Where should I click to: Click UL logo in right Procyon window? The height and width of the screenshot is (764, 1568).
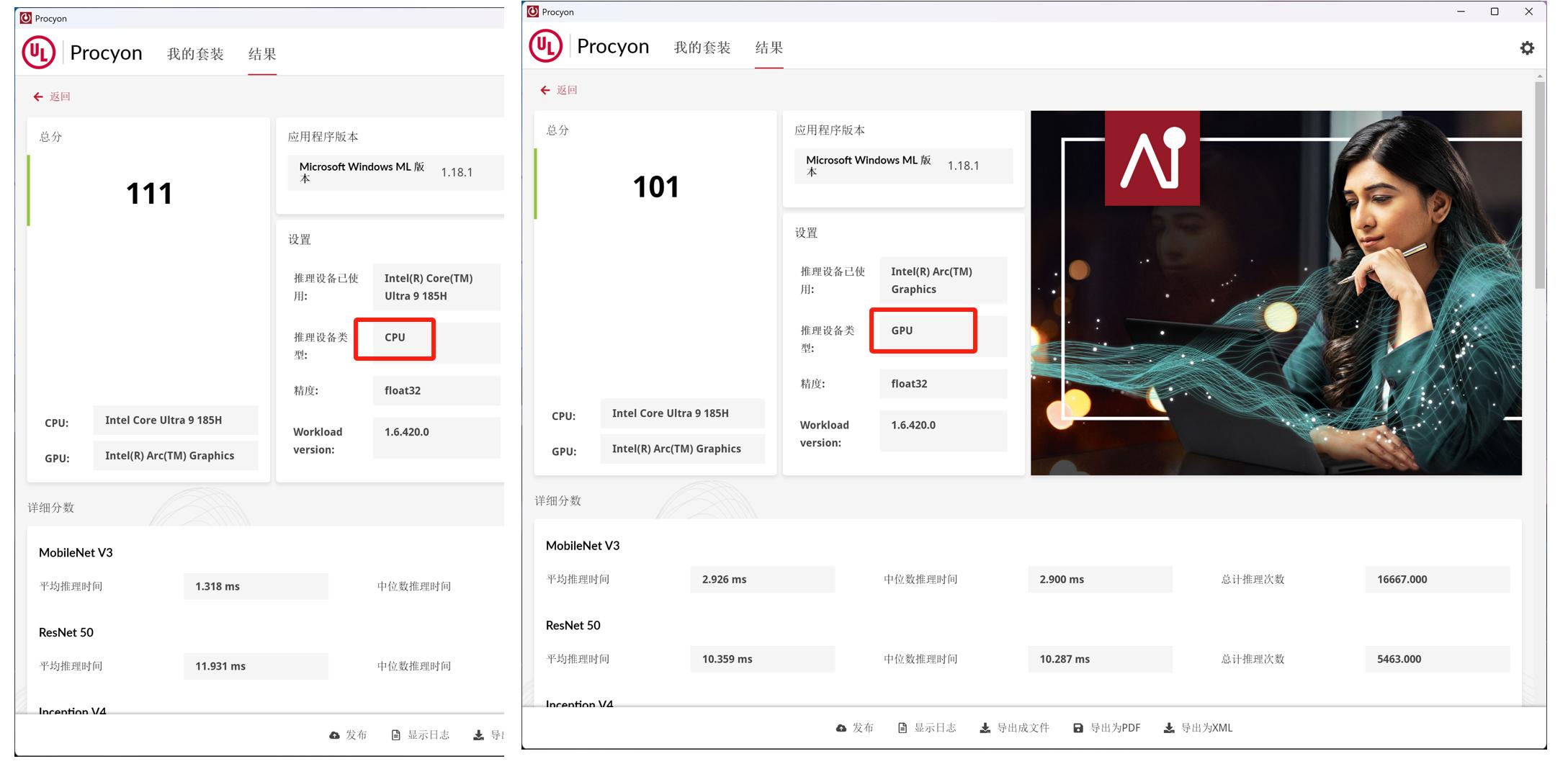pos(545,47)
